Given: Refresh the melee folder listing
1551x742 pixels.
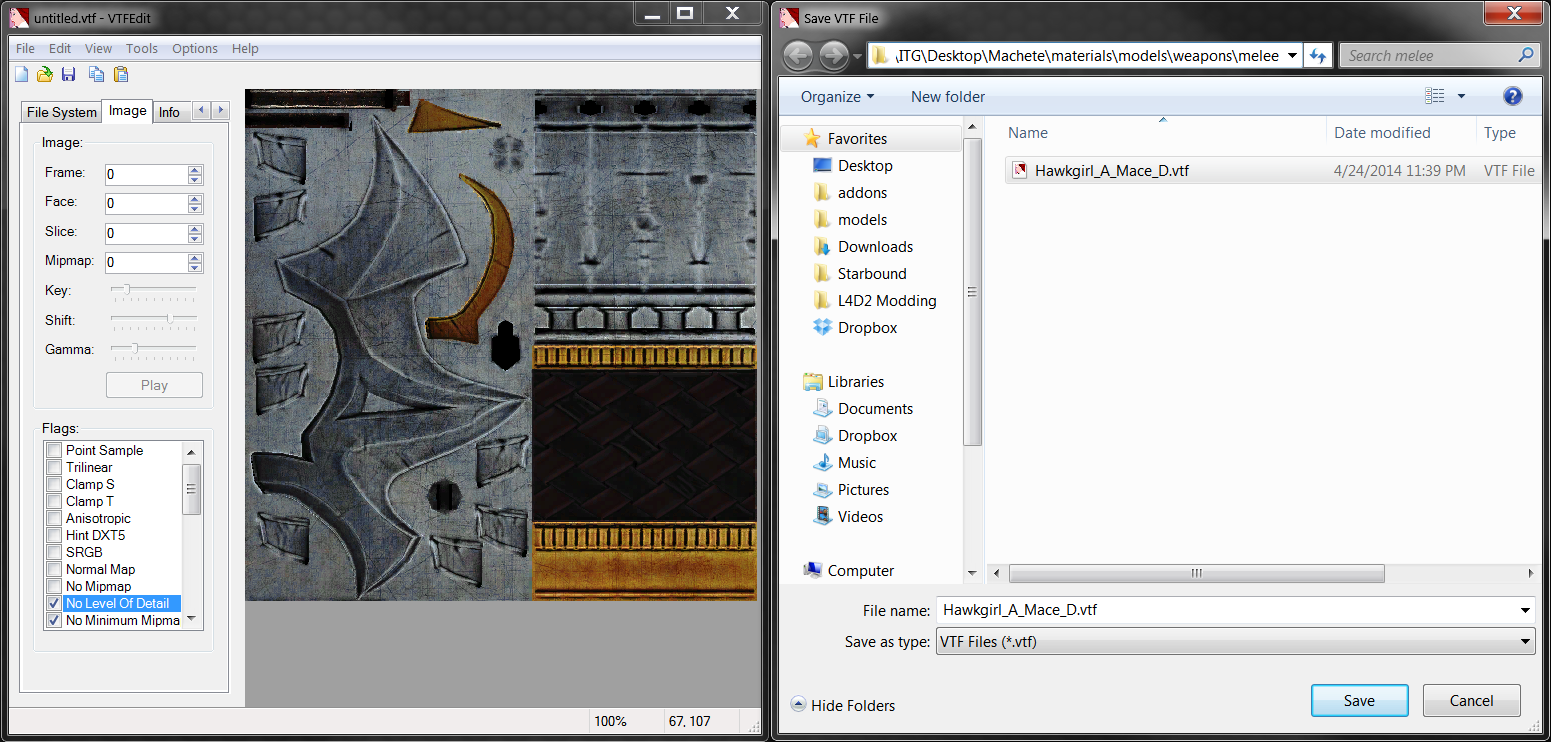Looking at the screenshot, I should tap(1317, 56).
